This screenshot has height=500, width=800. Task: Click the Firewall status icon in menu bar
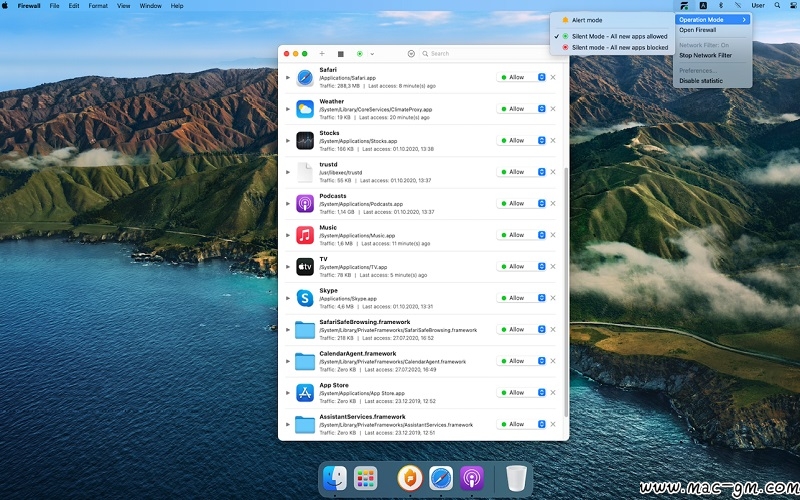click(684, 6)
